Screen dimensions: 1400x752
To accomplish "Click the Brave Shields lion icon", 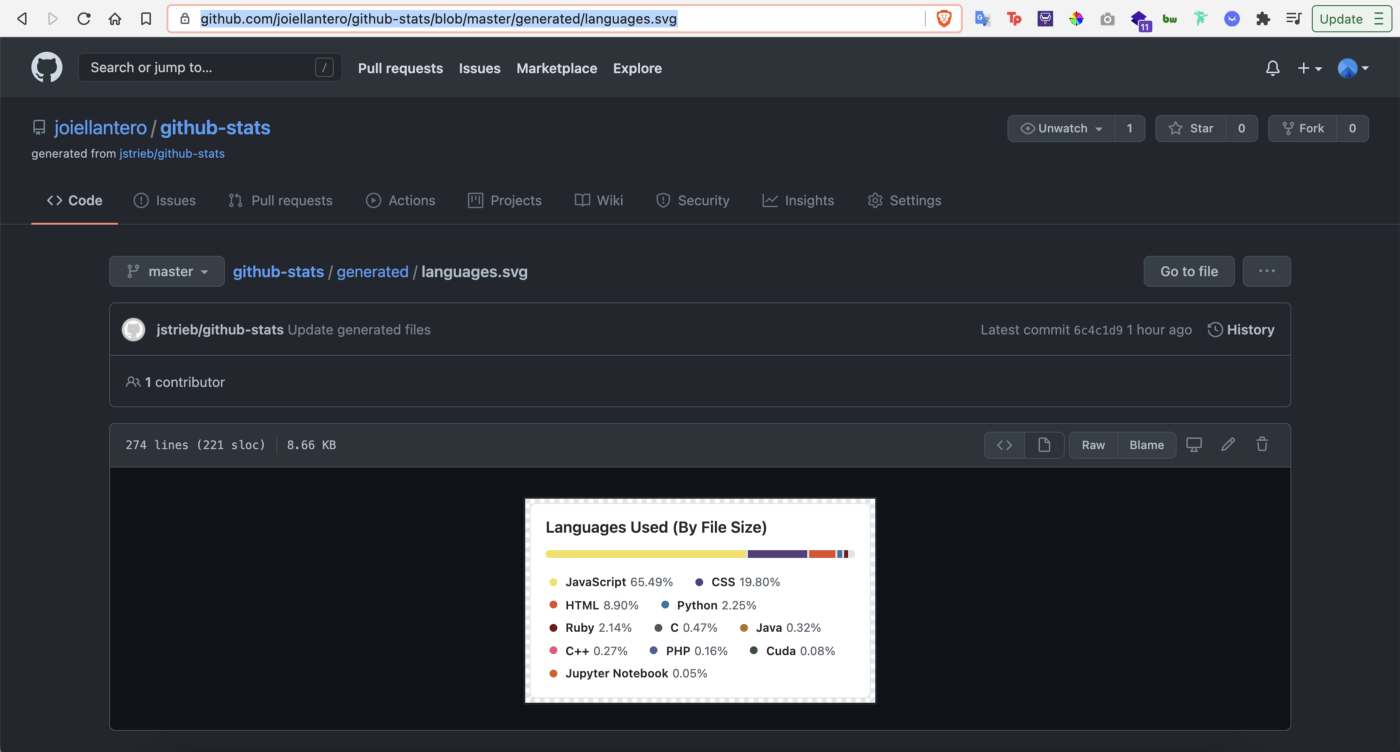I will tap(944, 19).
